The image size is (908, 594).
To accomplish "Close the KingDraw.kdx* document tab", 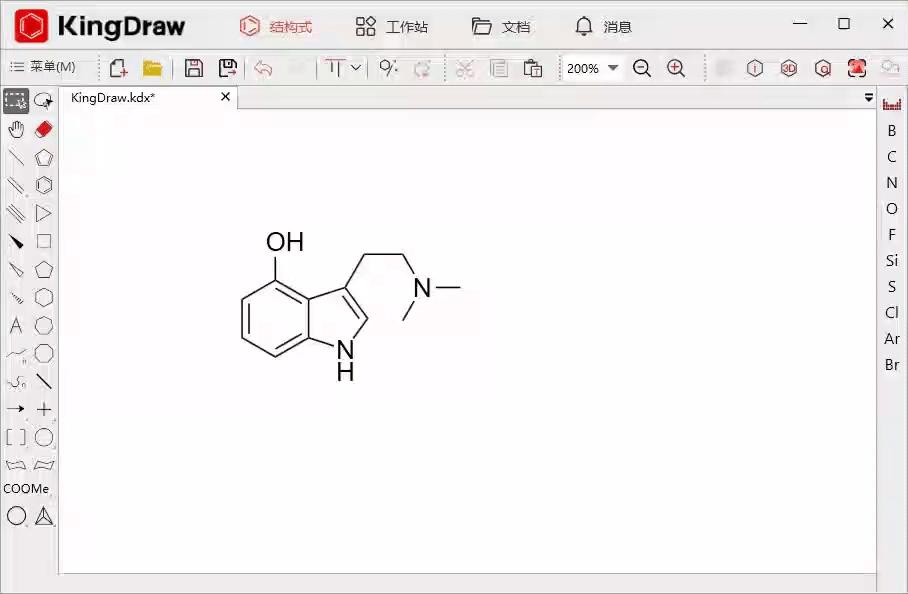I will point(226,97).
